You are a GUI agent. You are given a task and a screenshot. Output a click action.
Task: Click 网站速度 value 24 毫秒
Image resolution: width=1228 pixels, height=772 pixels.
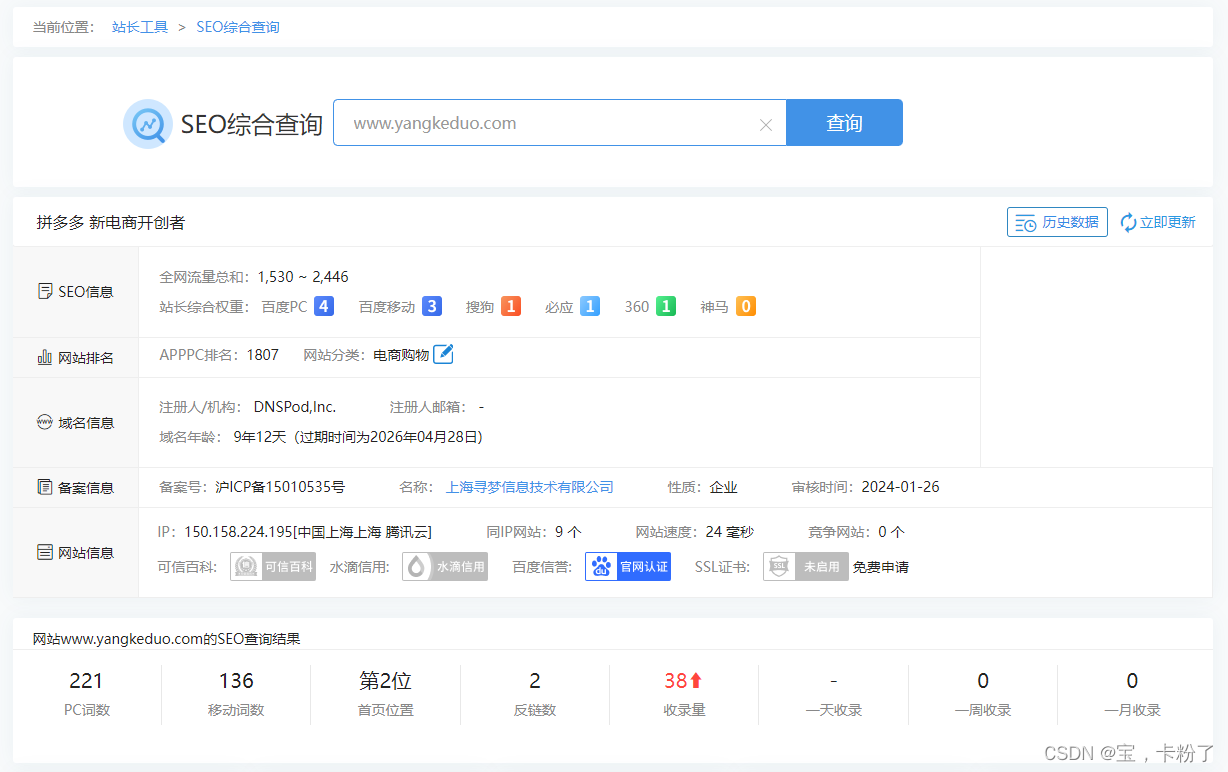coord(729,532)
